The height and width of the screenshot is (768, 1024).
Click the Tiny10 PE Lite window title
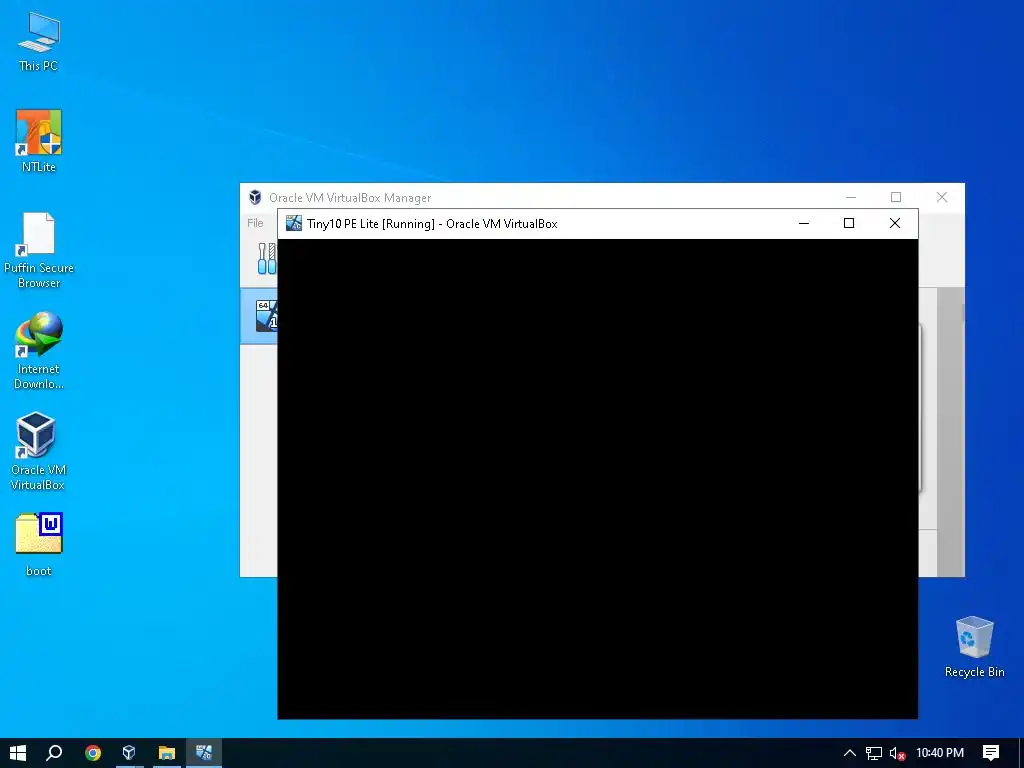(x=432, y=223)
